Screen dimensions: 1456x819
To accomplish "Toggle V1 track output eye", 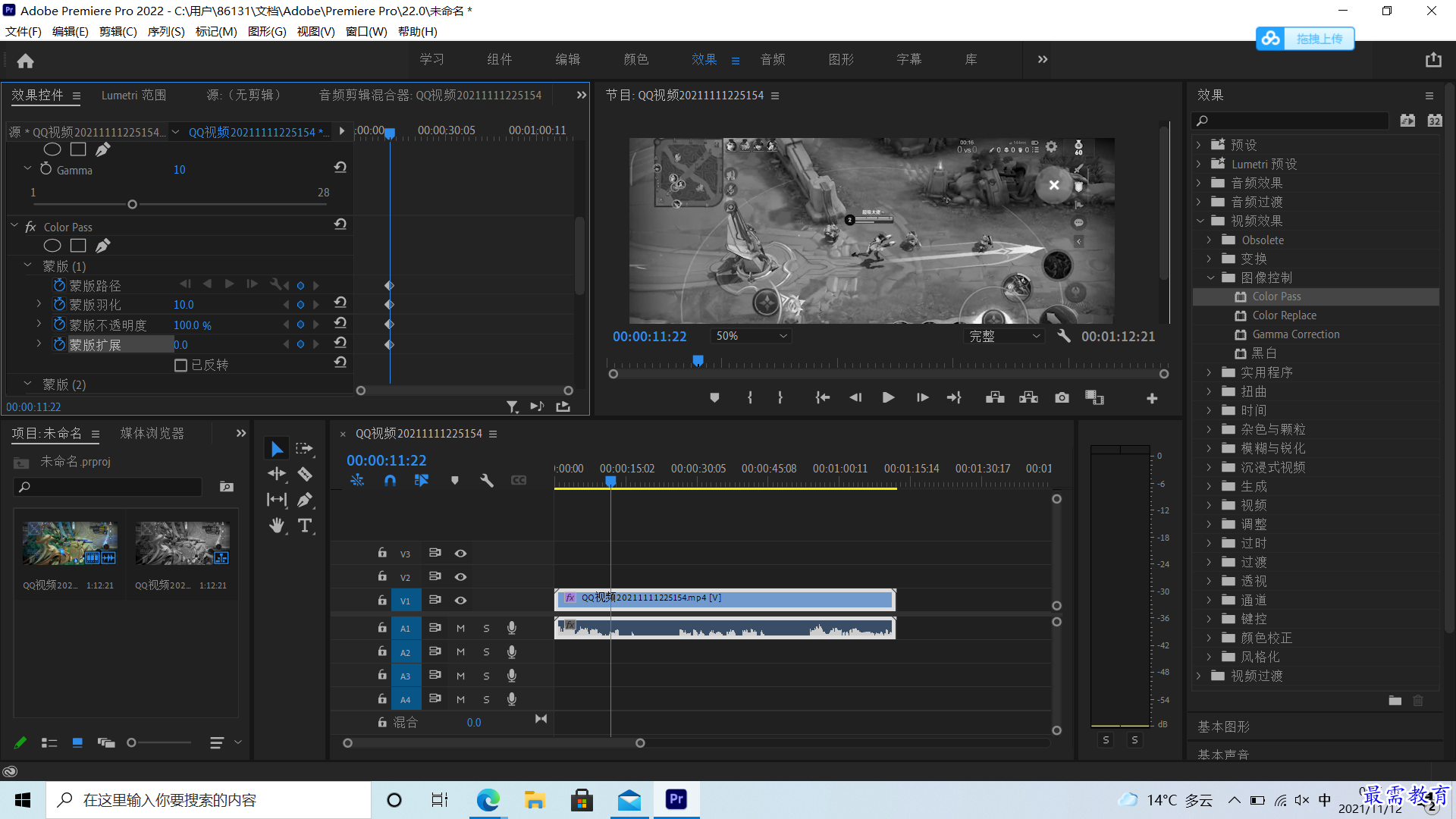I will [x=460, y=600].
